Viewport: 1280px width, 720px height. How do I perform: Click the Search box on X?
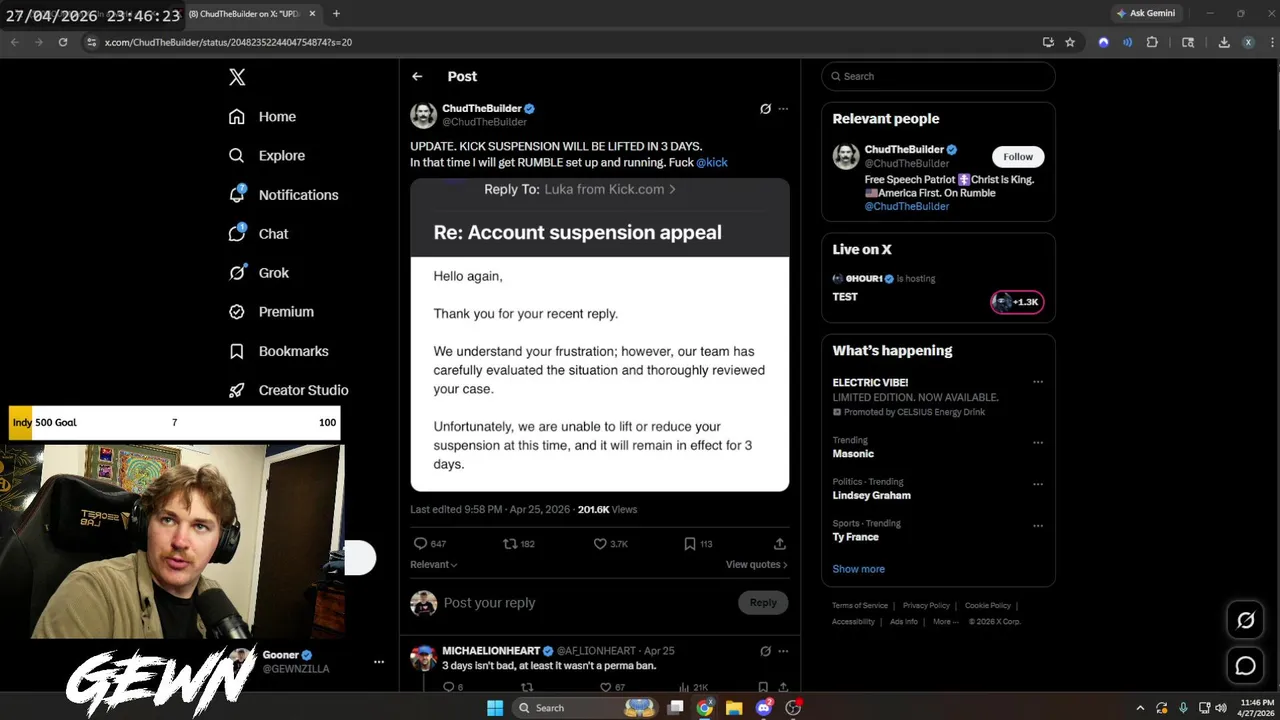pos(938,76)
